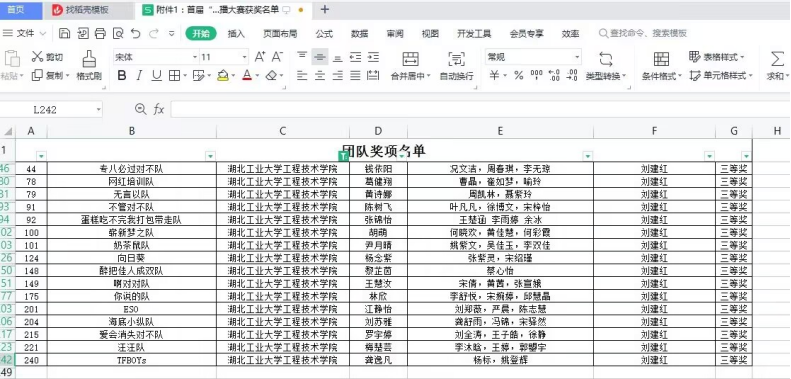Click the Merge and Center icon
Screen dimensions: 791x379
tap(411, 59)
